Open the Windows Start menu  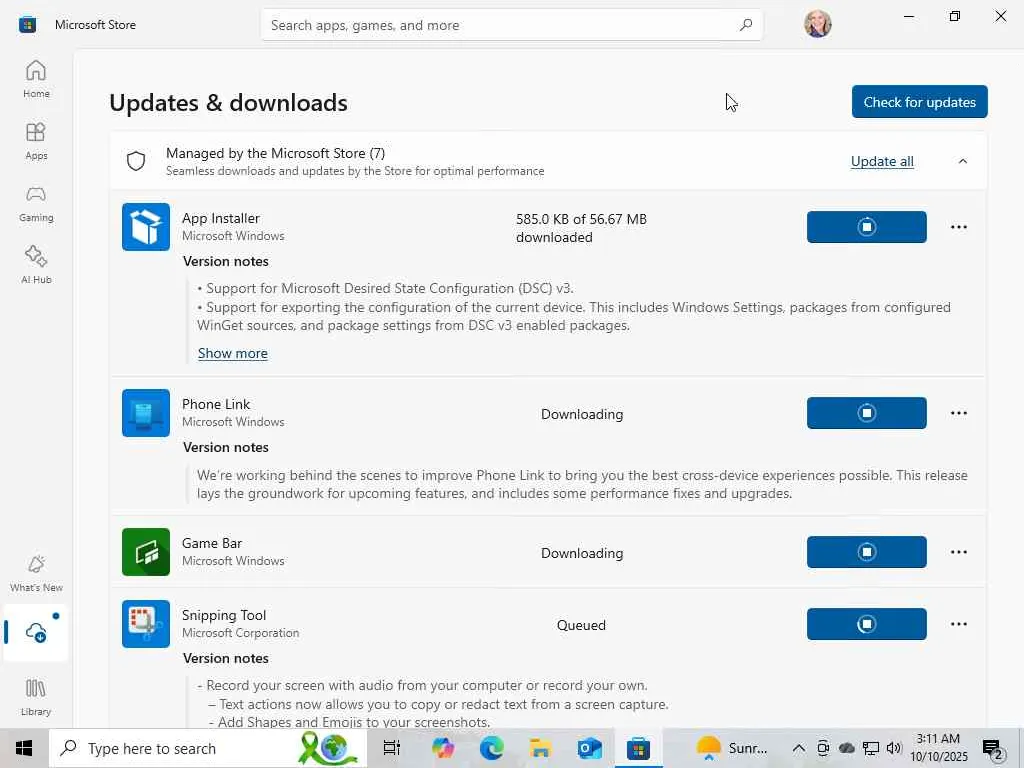pyautogui.click(x=24, y=748)
